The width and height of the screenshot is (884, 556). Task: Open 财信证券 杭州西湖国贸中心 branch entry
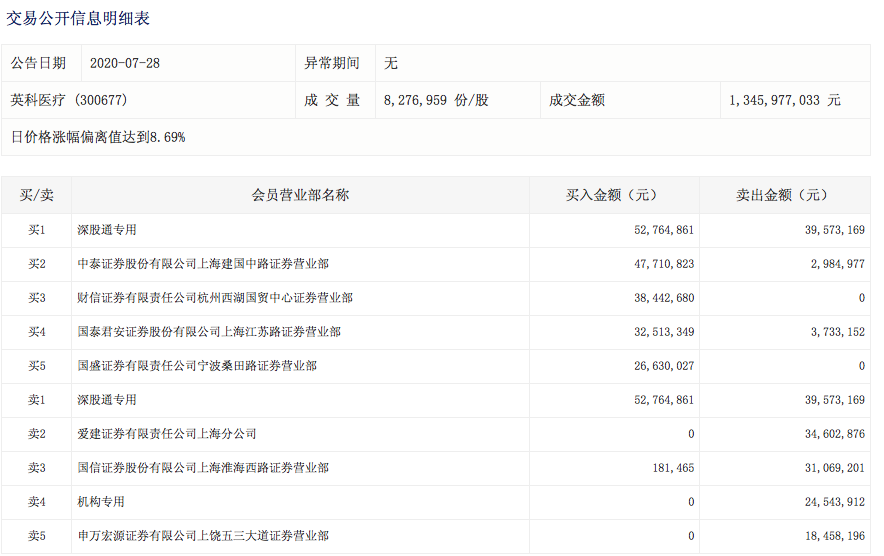click(215, 298)
